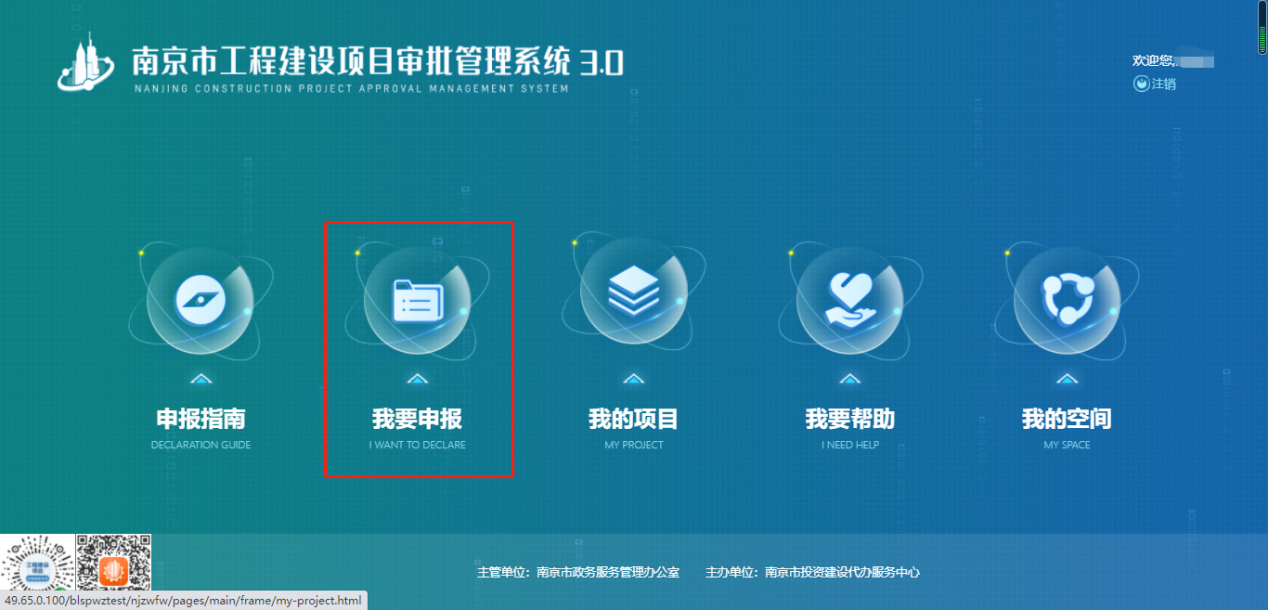This screenshot has width=1268, height=610.
Task: Click the 注销 logout text link
Action: click(x=1163, y=84)
